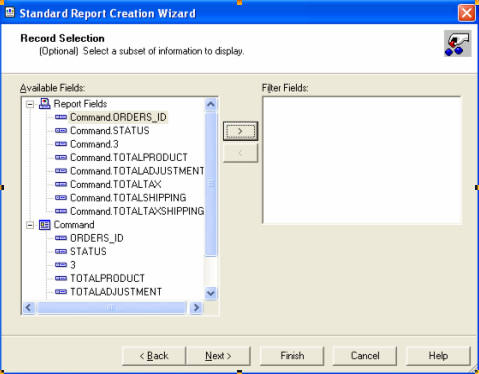Image resolution: width=479 pixels, height=374 pixels.
Task: Click horizontal scrollbar right arrow
Action: pos(196,307)
